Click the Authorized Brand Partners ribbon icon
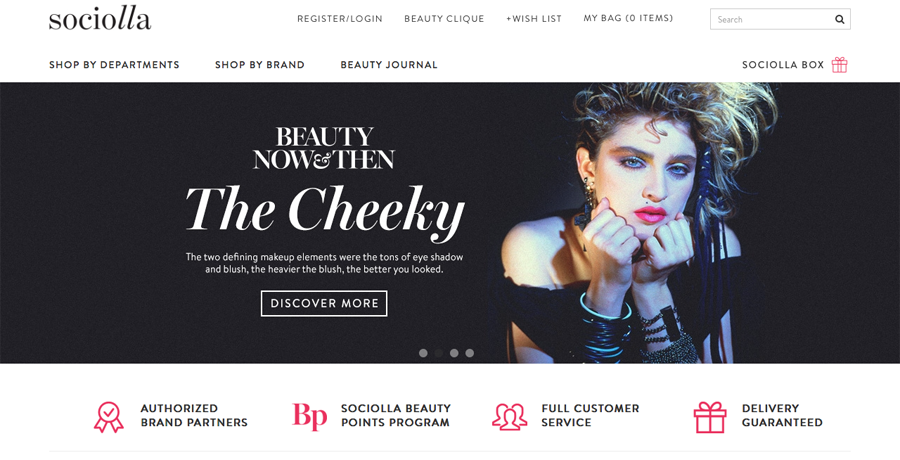 (108, 417)
